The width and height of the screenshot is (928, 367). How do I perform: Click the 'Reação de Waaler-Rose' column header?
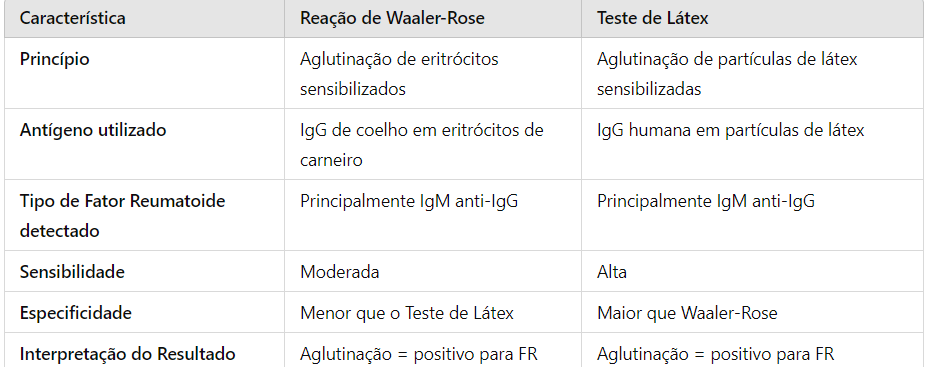tap(392, 18)
